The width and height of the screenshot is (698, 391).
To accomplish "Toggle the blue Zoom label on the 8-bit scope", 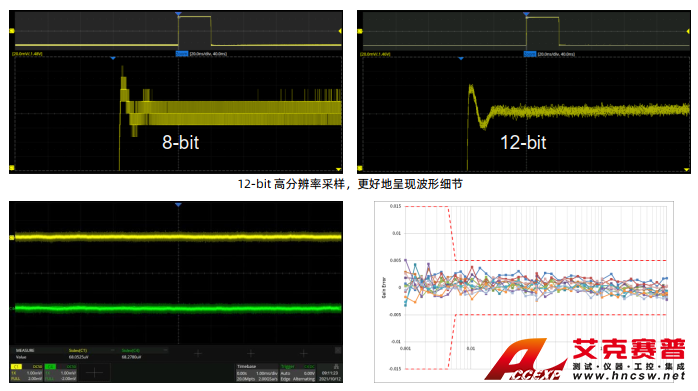I will (x=182, y=54).
